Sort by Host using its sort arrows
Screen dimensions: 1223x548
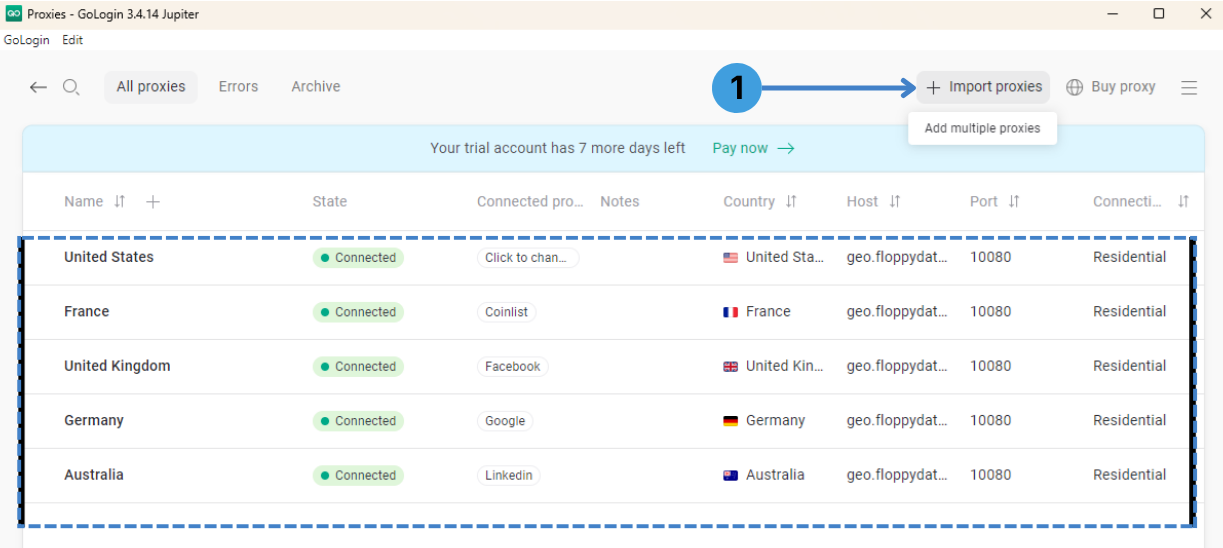pyautogui.click(x=895, y=202)
